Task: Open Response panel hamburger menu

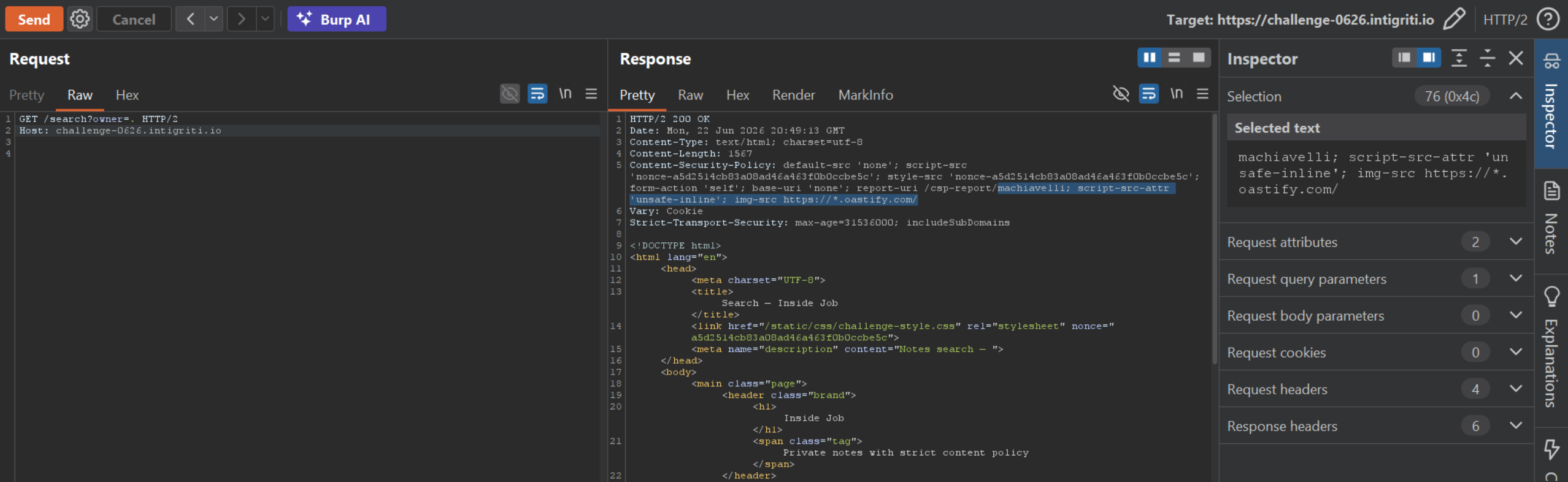Action: (x=1202, y=94)
